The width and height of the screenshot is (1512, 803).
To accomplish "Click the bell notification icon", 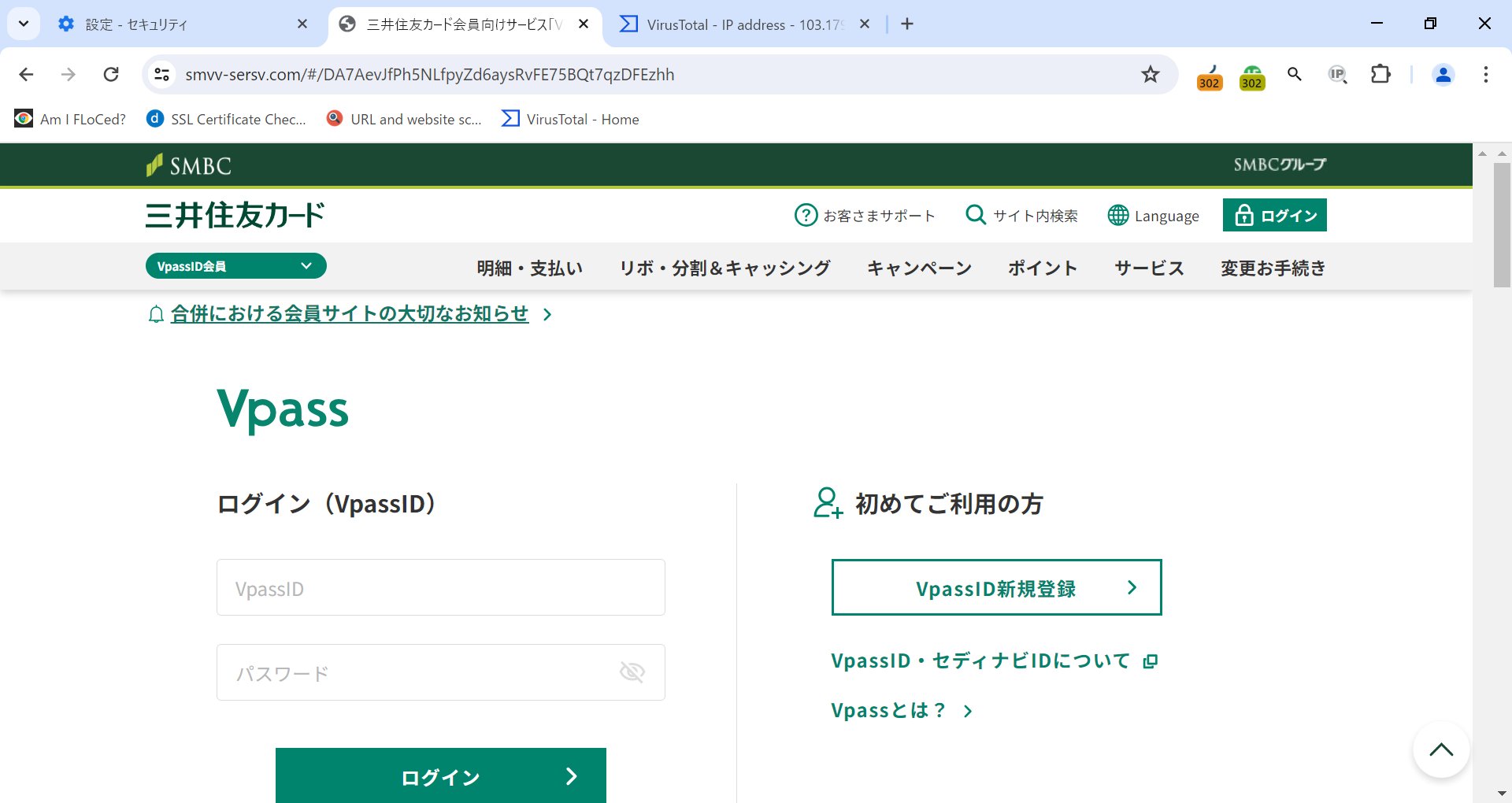I will [156, 314].
